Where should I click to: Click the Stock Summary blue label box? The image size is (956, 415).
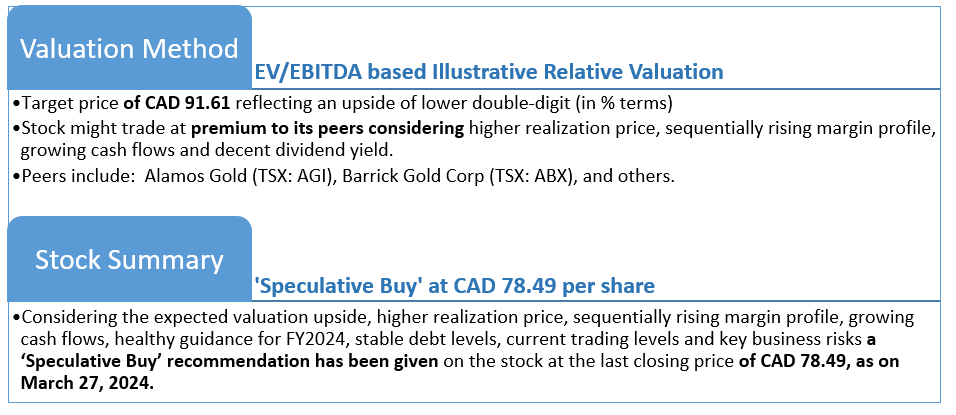coord(129,259)
